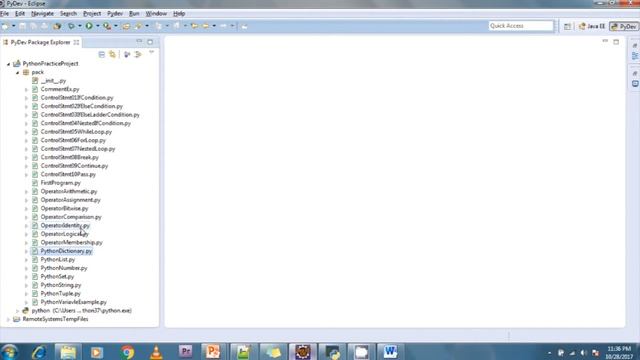Click the green Run button in toolbar
Image resolution: width=640 pixels, height=360 pixels.
89,26
